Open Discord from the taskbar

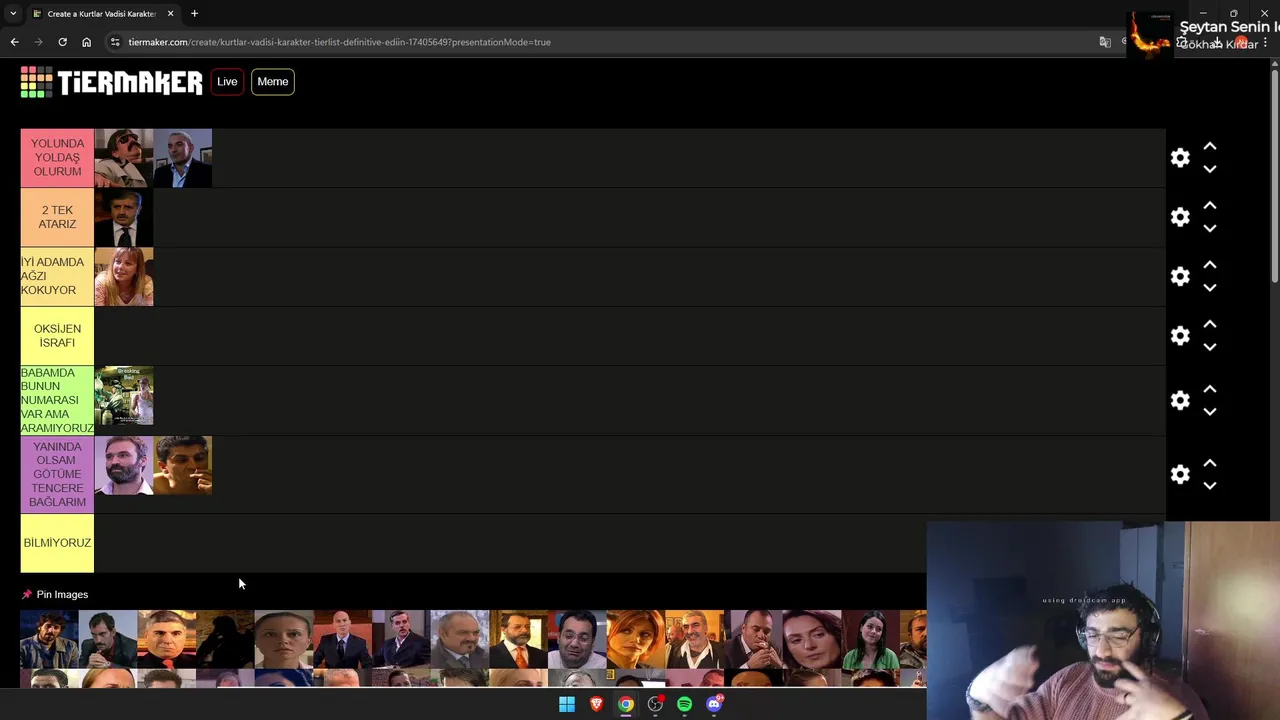tap(714, 704)
